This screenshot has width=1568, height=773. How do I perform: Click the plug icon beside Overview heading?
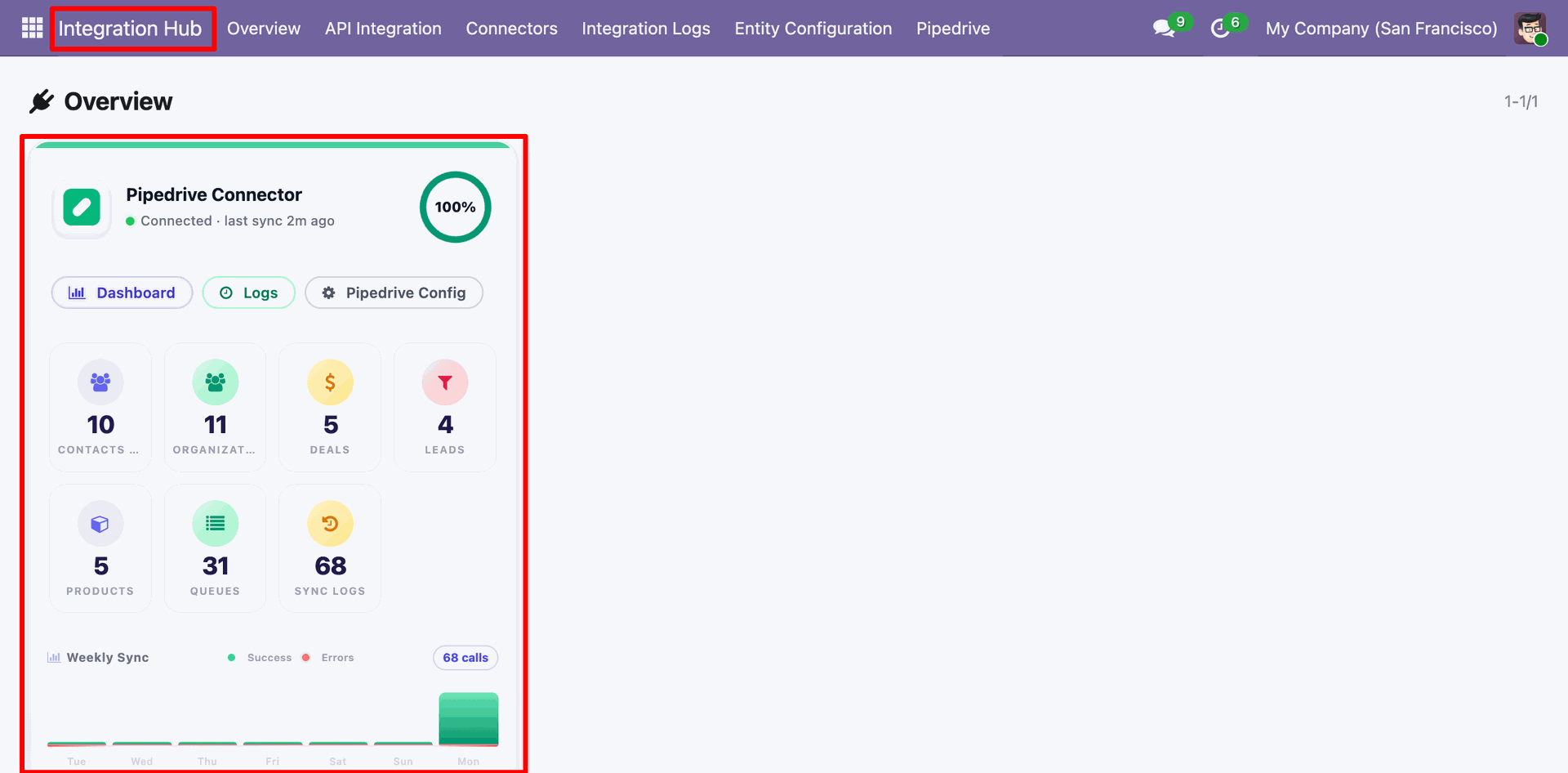(42, 101)
